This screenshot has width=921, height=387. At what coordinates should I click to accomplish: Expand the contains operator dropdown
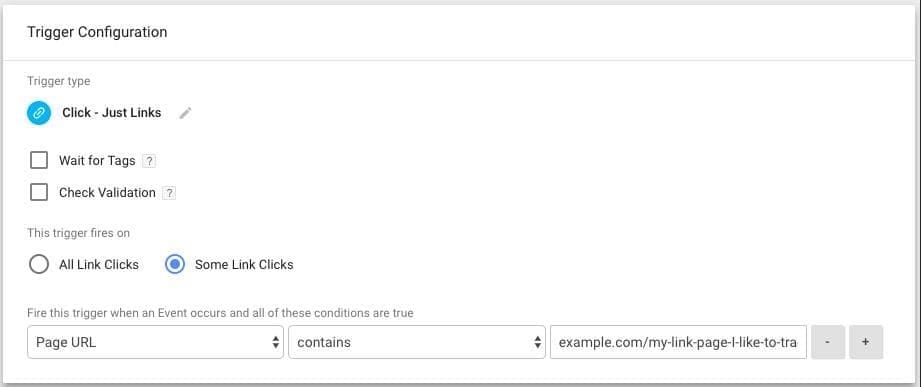(x=417, y=342)
